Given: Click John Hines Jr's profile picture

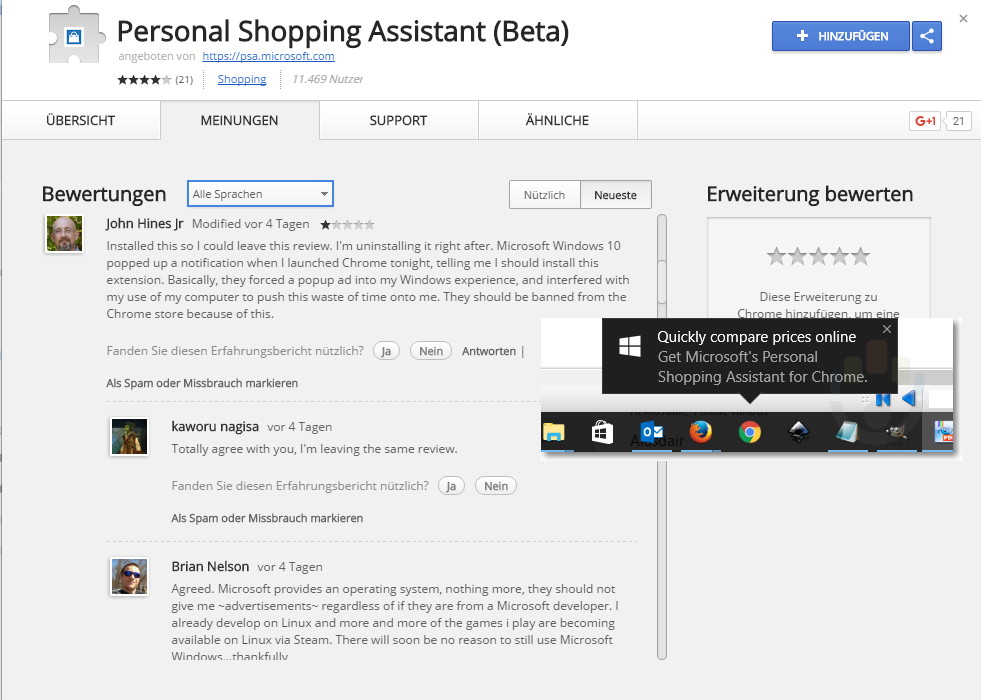Looking at the screenshot, I should pos(64,233).
